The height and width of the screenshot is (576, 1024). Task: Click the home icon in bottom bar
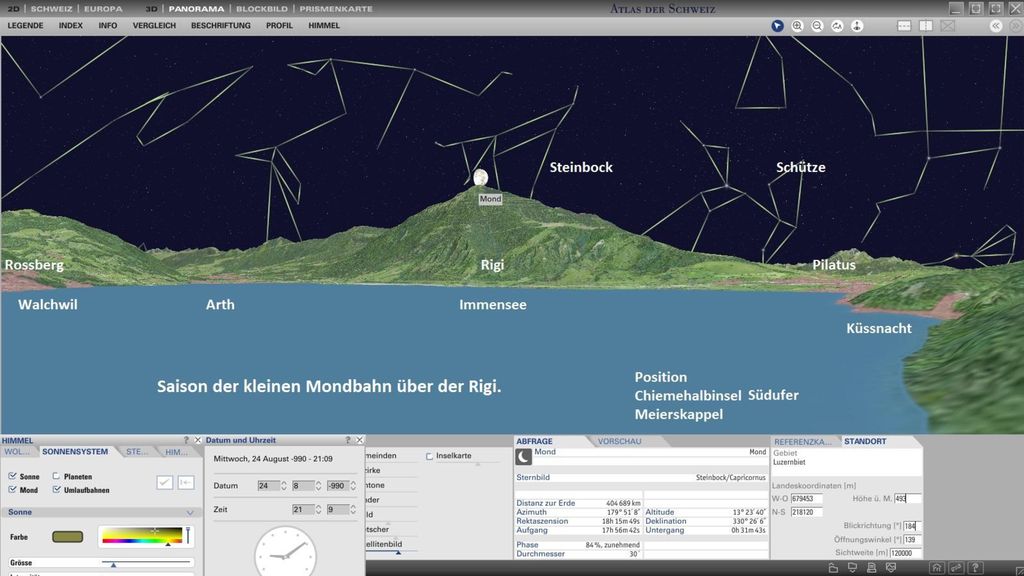tap(937, 568)
